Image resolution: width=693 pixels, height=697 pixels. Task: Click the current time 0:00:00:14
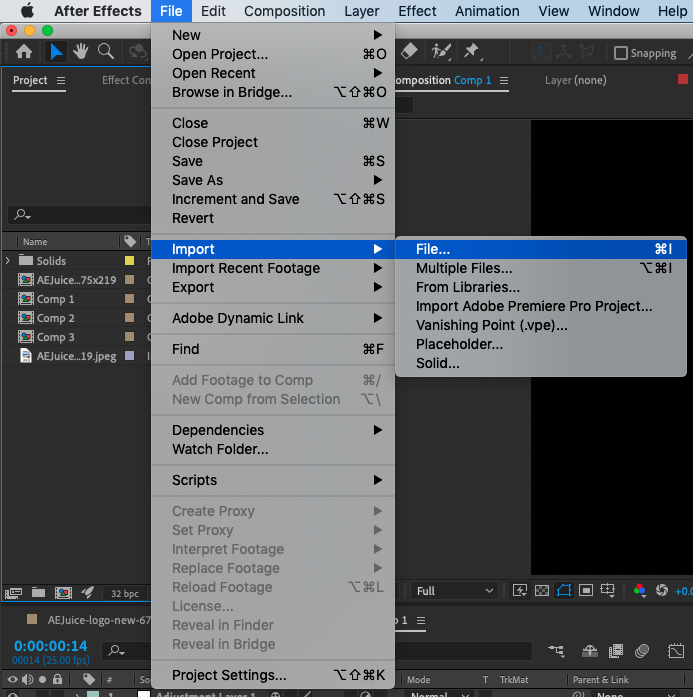(x=51, y=645)
